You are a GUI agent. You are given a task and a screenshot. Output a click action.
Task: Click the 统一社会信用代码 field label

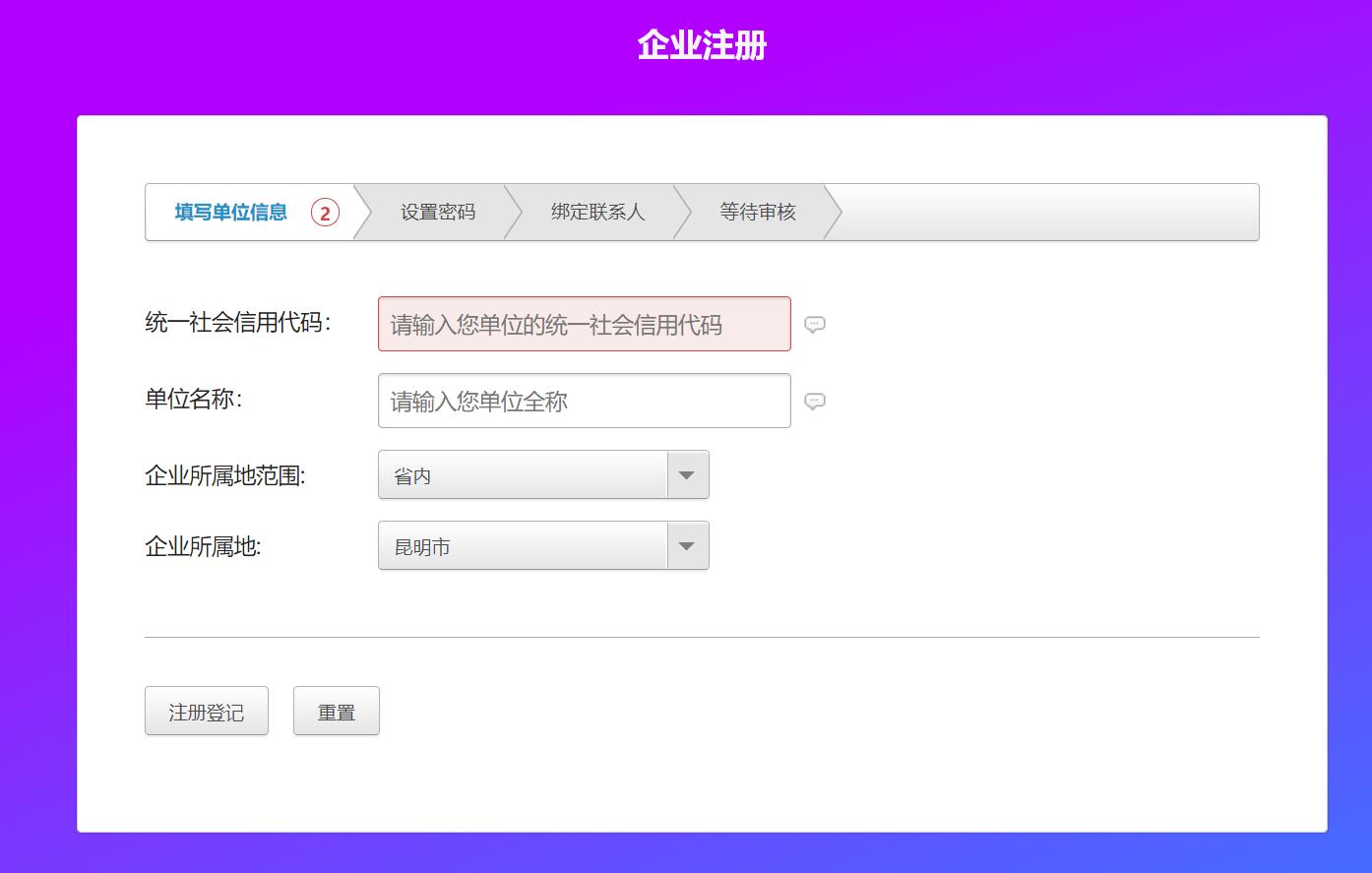click(237, 323)
